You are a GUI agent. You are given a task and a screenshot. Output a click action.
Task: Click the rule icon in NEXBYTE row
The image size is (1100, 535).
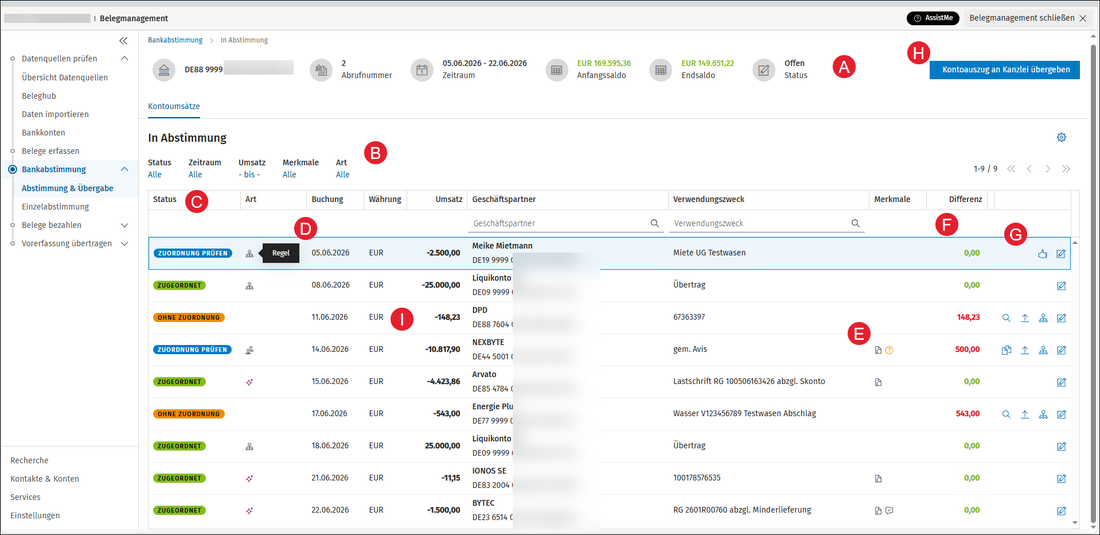point(1043,350)
